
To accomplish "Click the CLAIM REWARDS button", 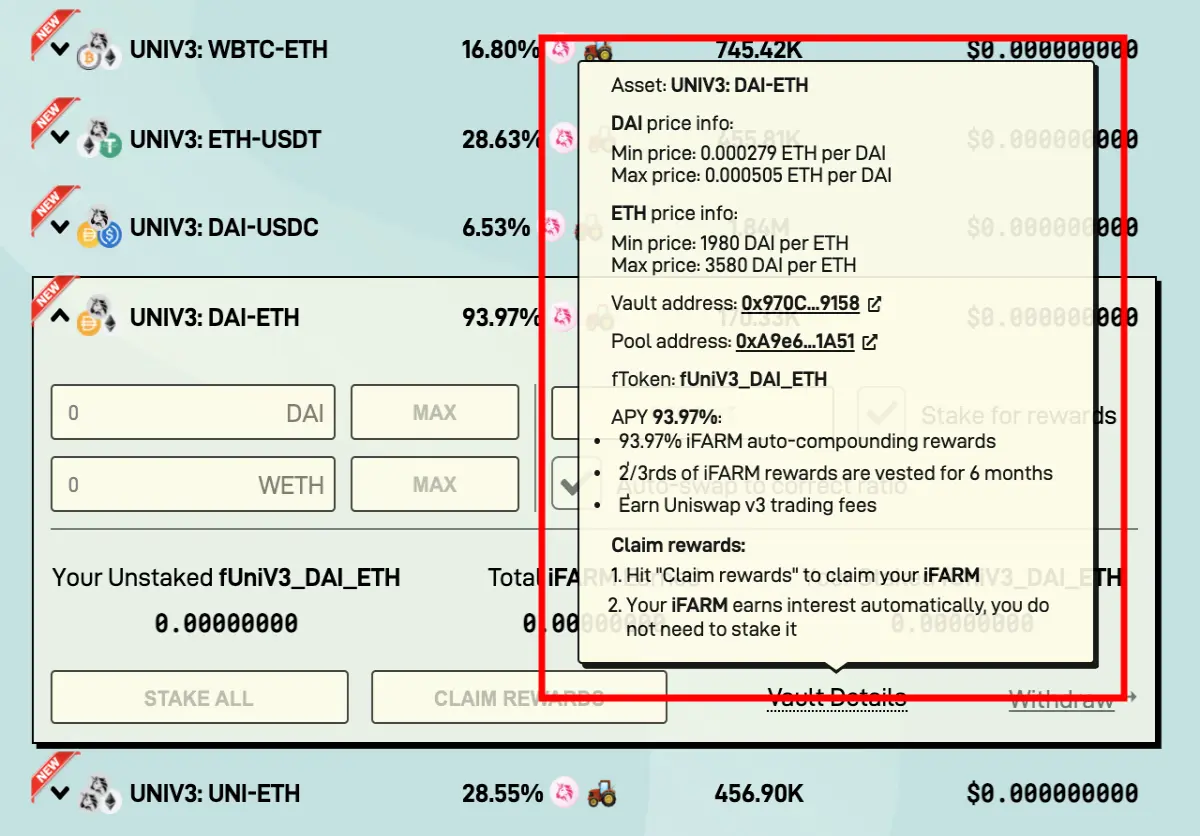I will pos(519,697).
